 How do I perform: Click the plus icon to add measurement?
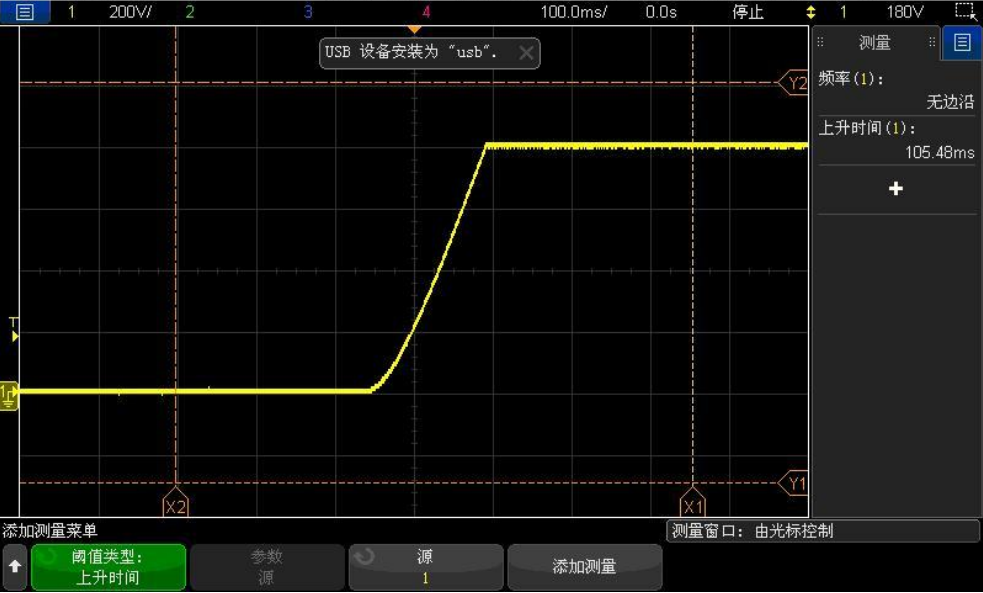[895, 188]
